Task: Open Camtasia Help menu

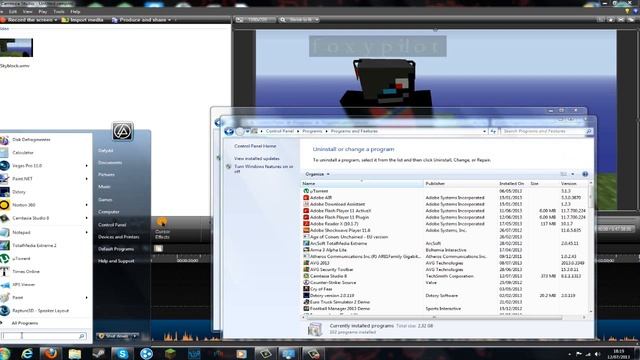Action: [75, 11]
